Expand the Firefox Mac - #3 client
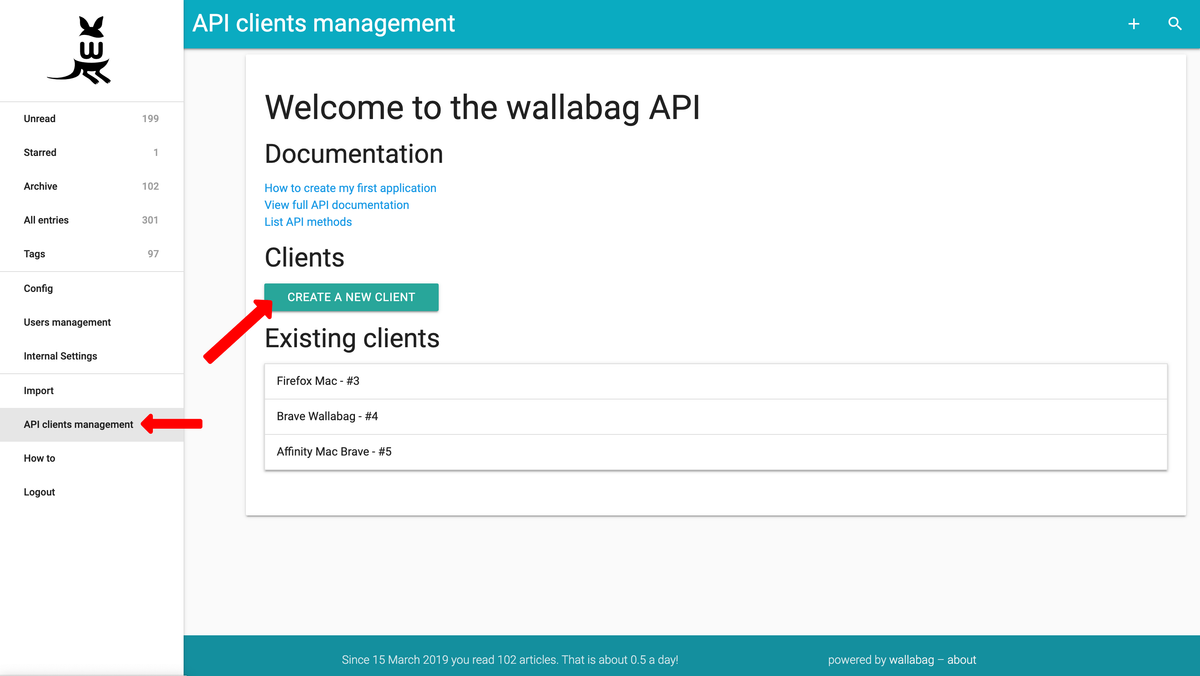 318,381
